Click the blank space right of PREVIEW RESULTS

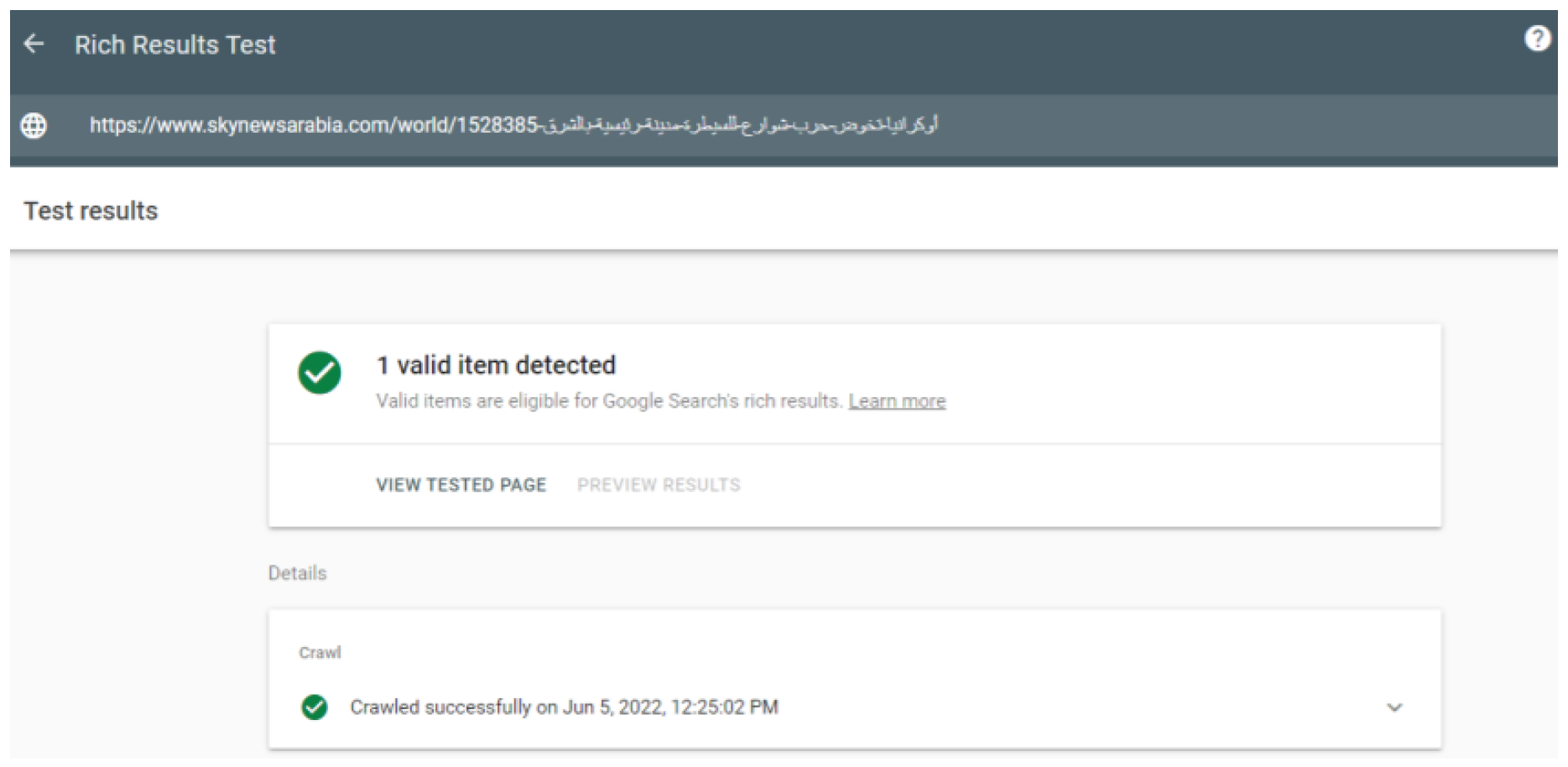click(x=1091, y=485)
